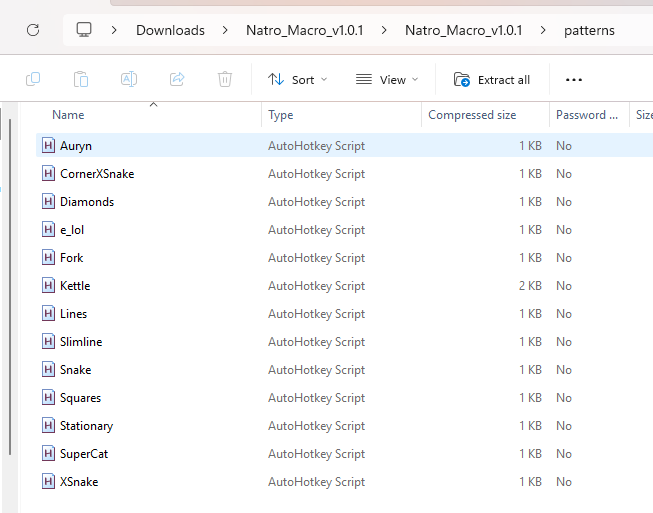Click the Squares file name
The image size is (653, 513).
(80, 398)
